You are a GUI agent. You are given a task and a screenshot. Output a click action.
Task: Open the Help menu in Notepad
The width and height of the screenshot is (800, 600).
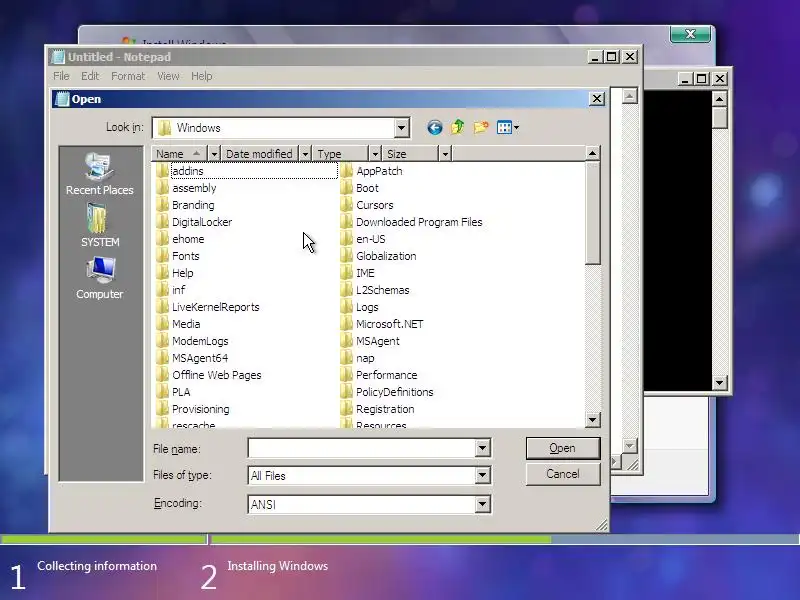point(202,76)
